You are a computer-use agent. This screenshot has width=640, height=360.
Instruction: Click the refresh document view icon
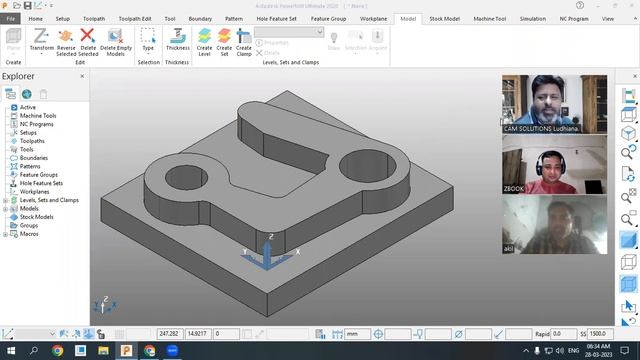tap(628, 174)
